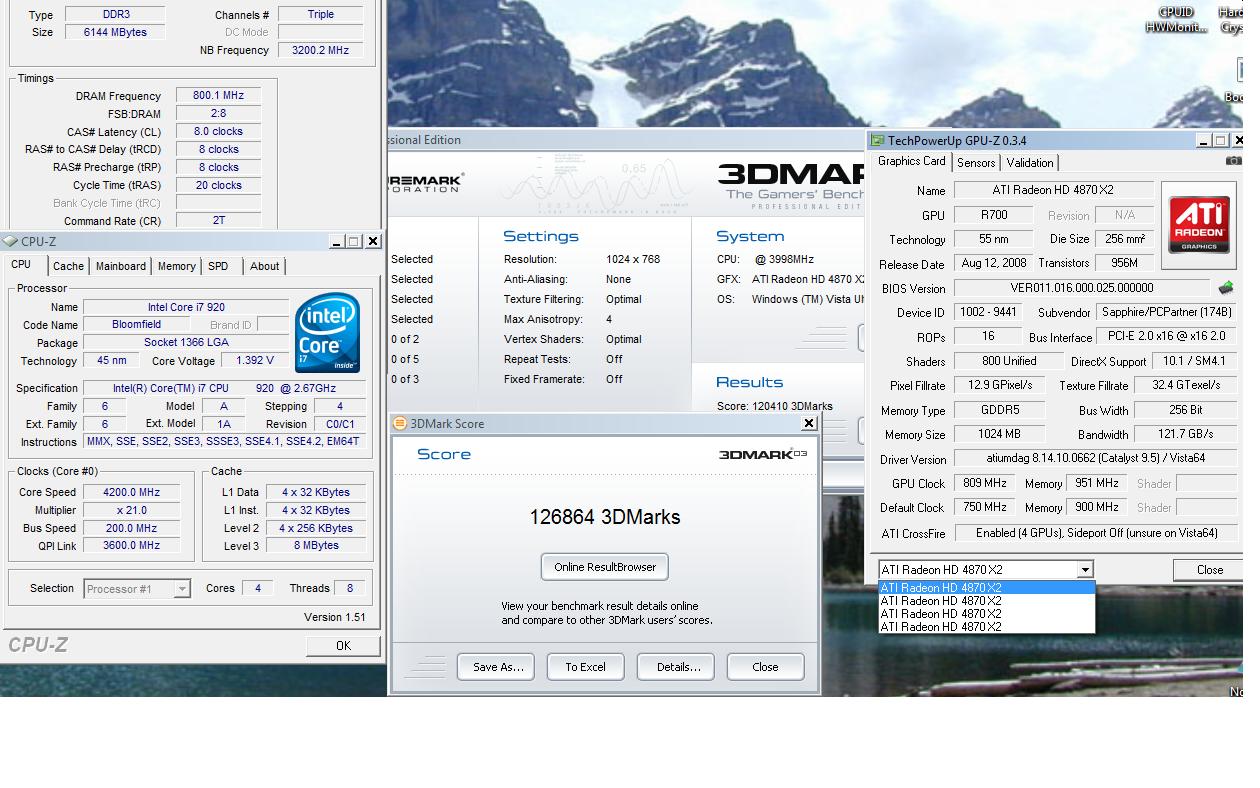Open the GPU selection dropdown arrow in GPU-Z
The height and width of the screenshot is (788, 1260).
[1085, 570]
